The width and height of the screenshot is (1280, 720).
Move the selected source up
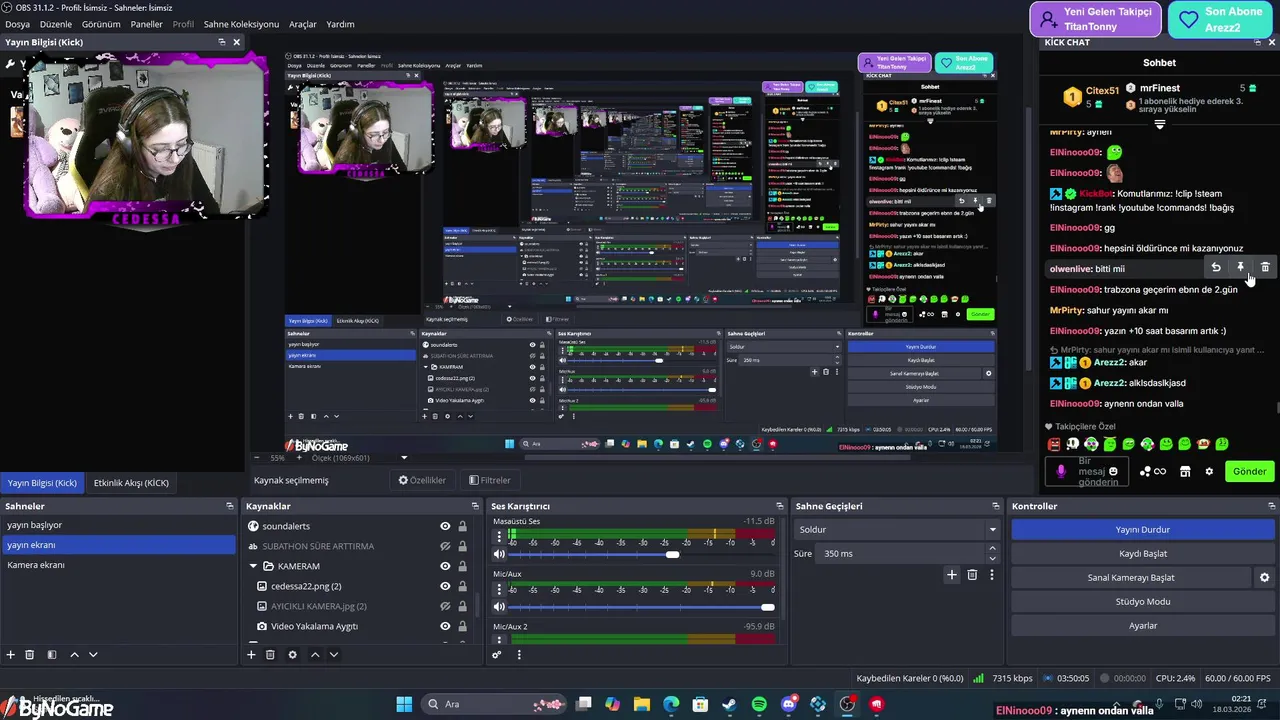click(x=315, y=654)
